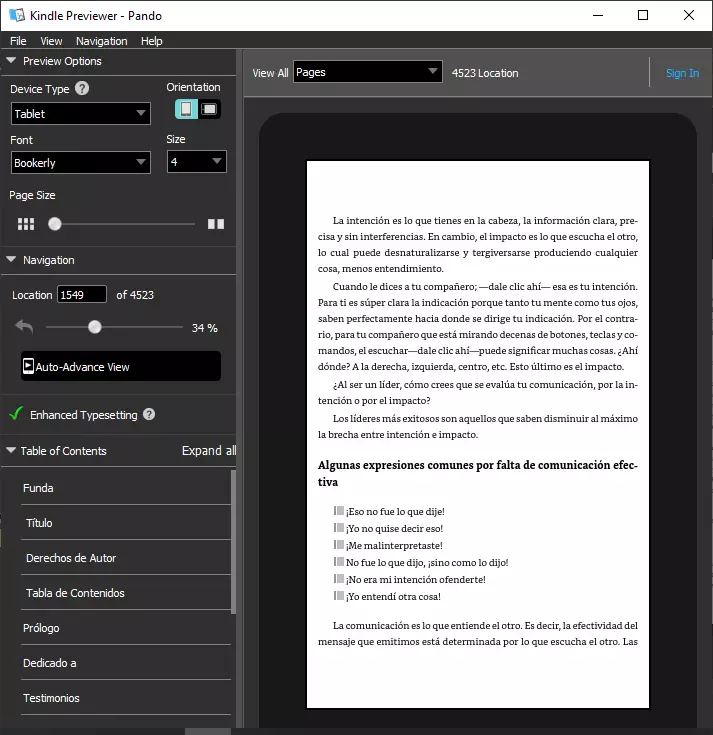Click the list item '¡Yo entendí otra cosa!'
Viewport: 713px width, 735px height.
pos(393,597)
